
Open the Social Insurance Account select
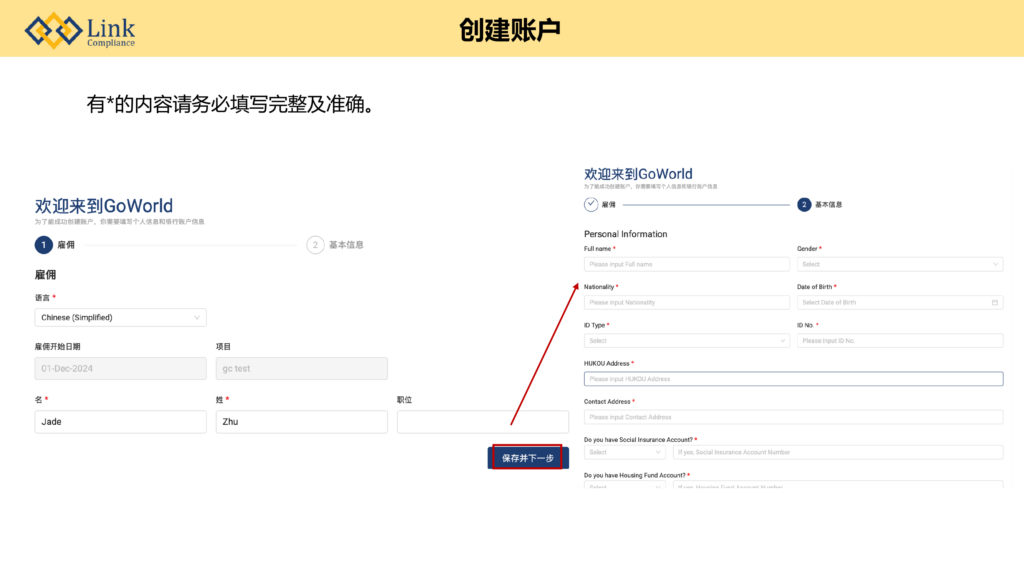624,452
